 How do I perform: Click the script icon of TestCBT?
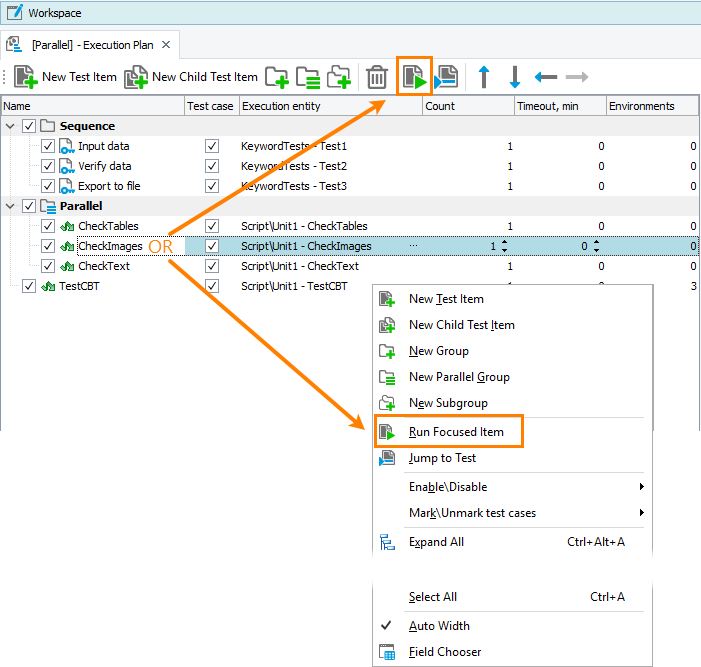[48, 286]
